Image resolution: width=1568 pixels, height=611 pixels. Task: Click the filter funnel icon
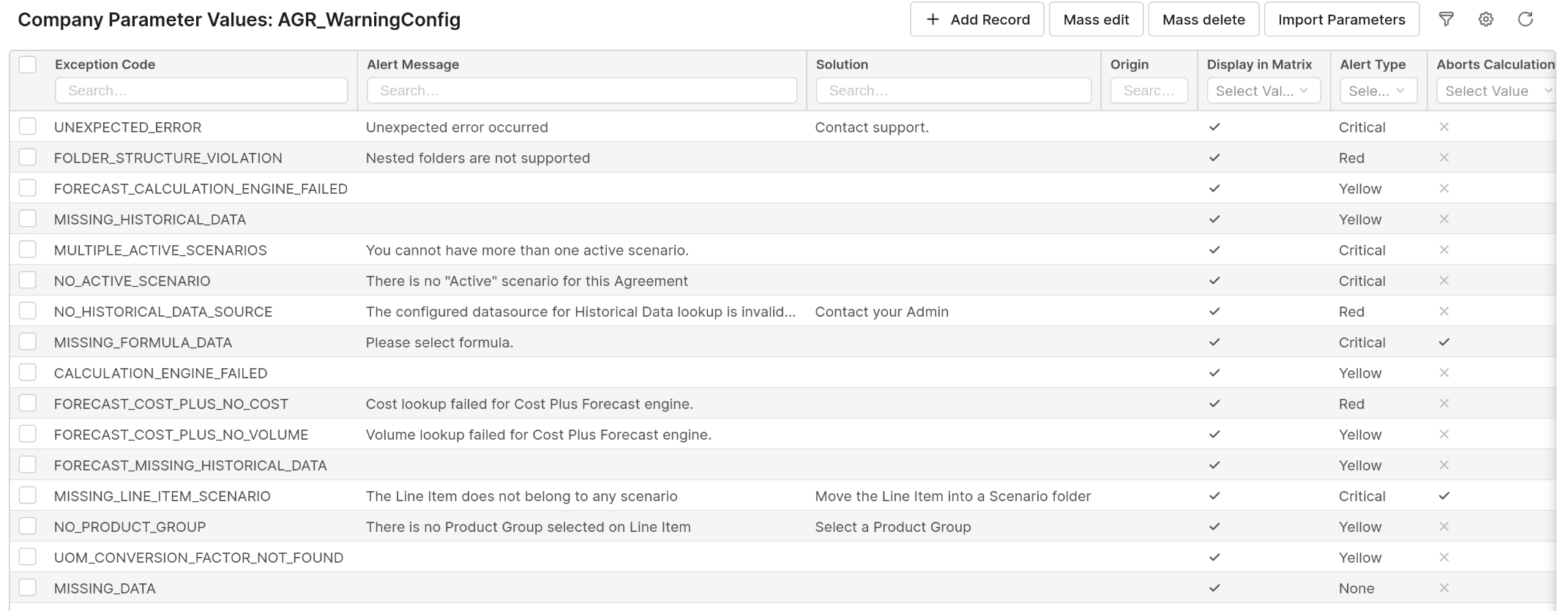point(1446,20)
